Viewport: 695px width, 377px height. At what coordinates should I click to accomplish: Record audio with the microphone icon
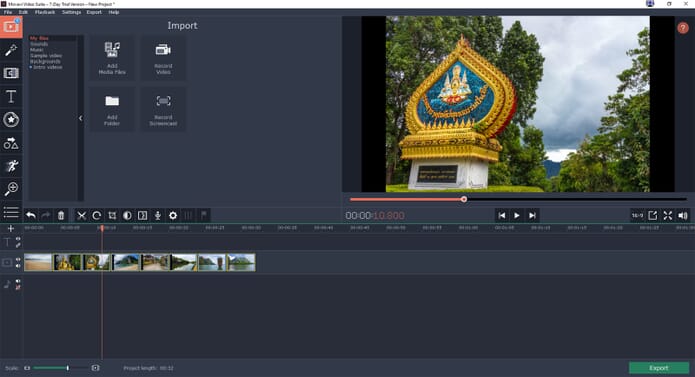[x=158, y=216]
